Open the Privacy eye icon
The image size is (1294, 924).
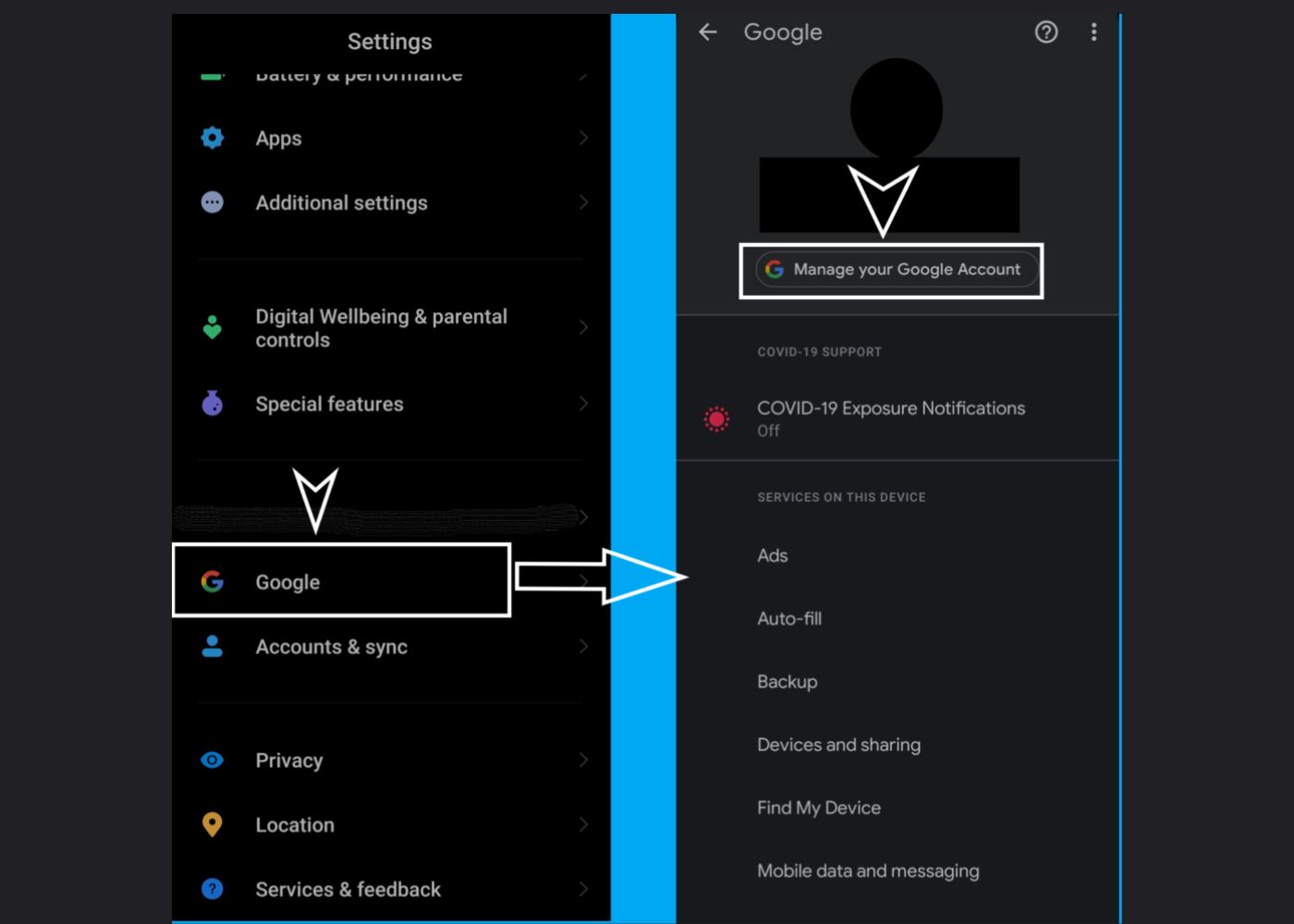click(x=212, y=760)
